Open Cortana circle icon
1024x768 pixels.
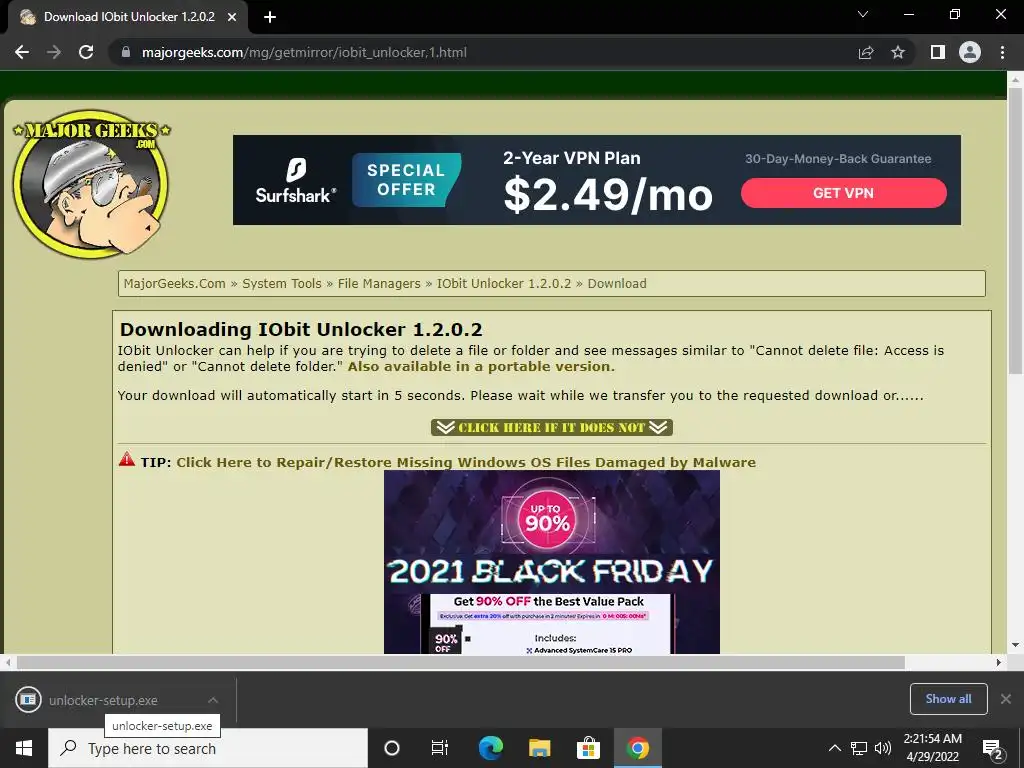click(x=391, y=748)
